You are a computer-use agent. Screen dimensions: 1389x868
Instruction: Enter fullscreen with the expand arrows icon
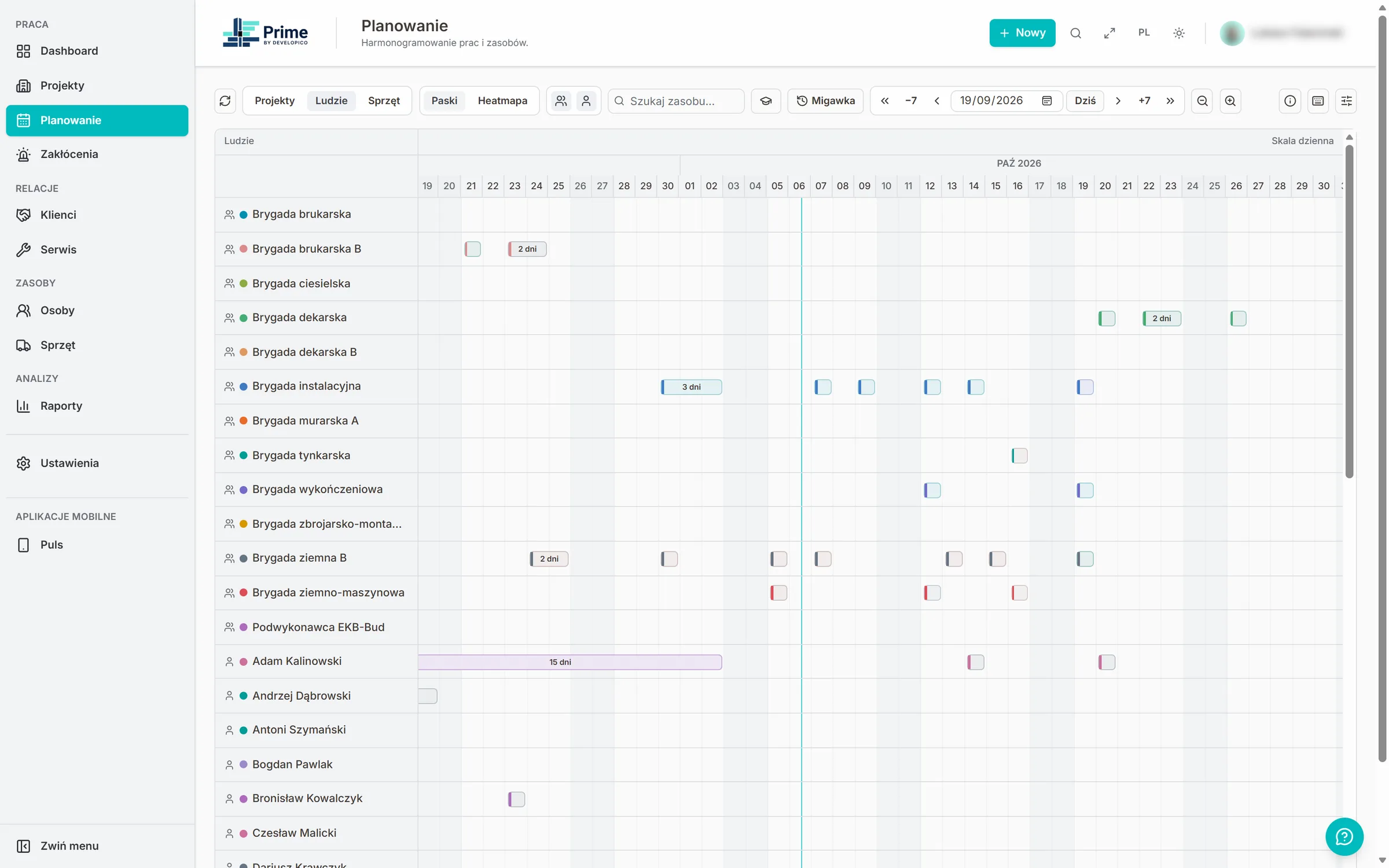[1109, 33]
